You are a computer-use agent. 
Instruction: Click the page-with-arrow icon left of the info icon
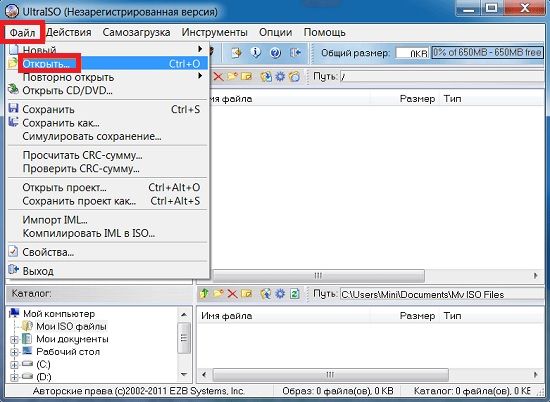point(237,53)
